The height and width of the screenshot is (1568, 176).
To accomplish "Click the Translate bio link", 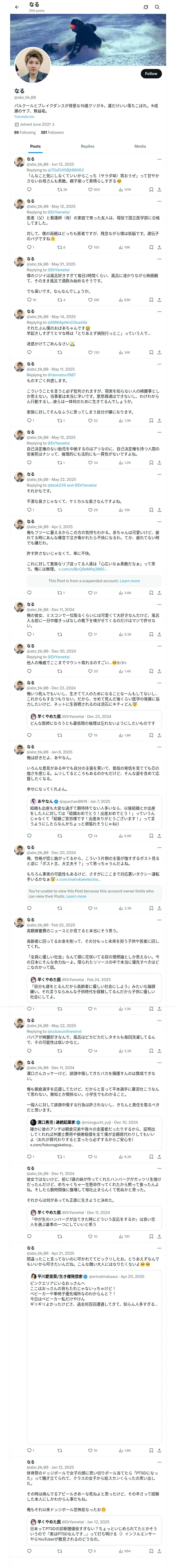I will click(x=24, y=116).
